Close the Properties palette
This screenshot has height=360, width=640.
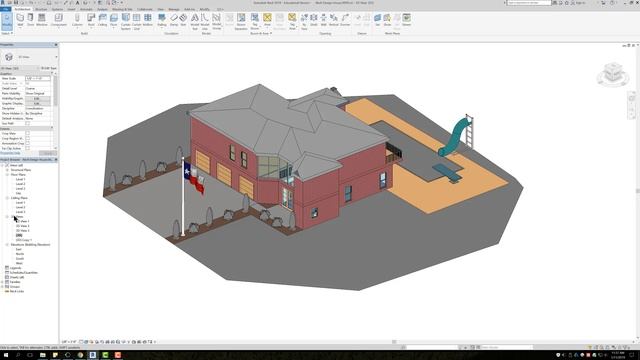click(x=56, y=44)
